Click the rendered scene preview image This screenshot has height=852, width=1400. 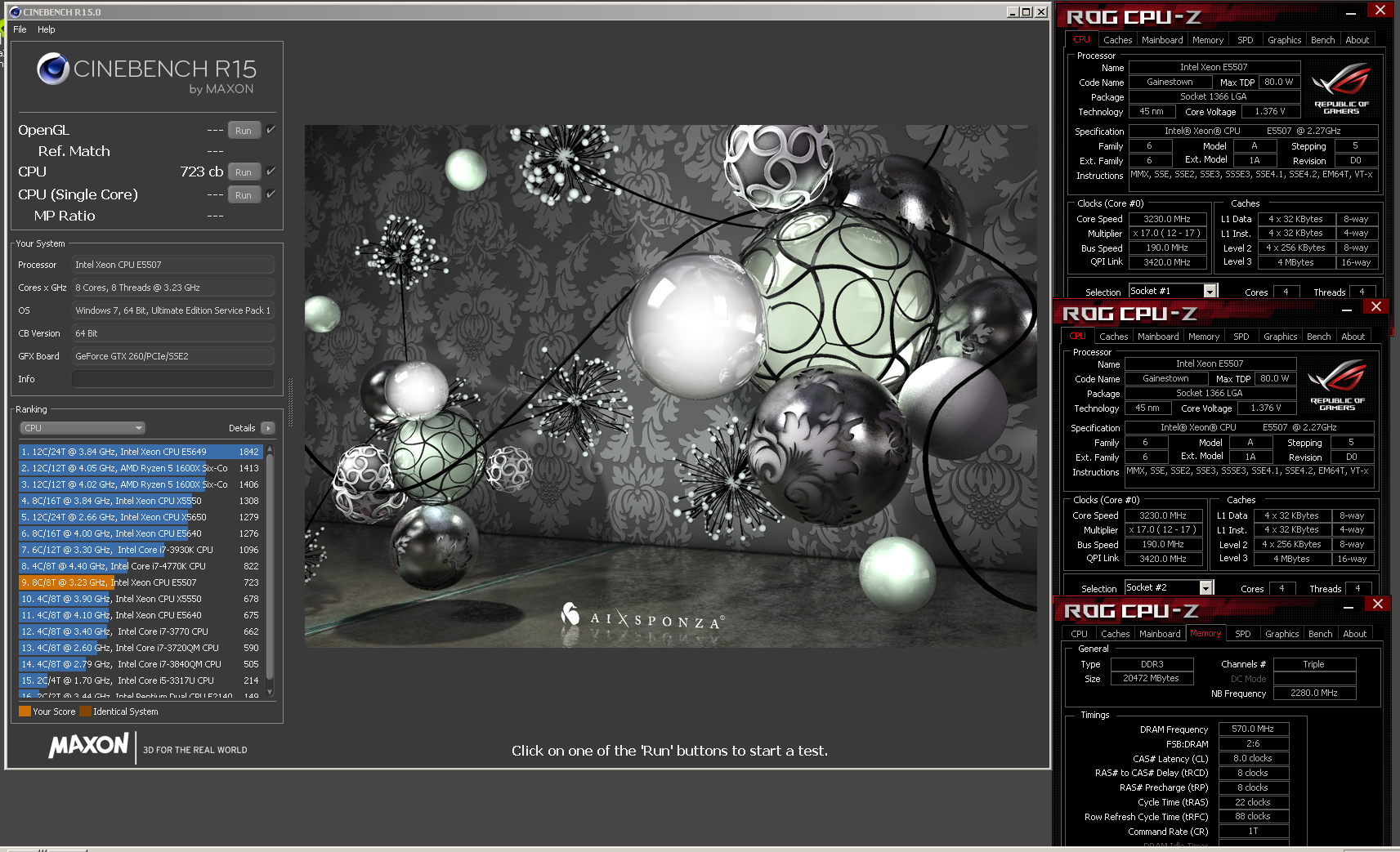[671, 386]
